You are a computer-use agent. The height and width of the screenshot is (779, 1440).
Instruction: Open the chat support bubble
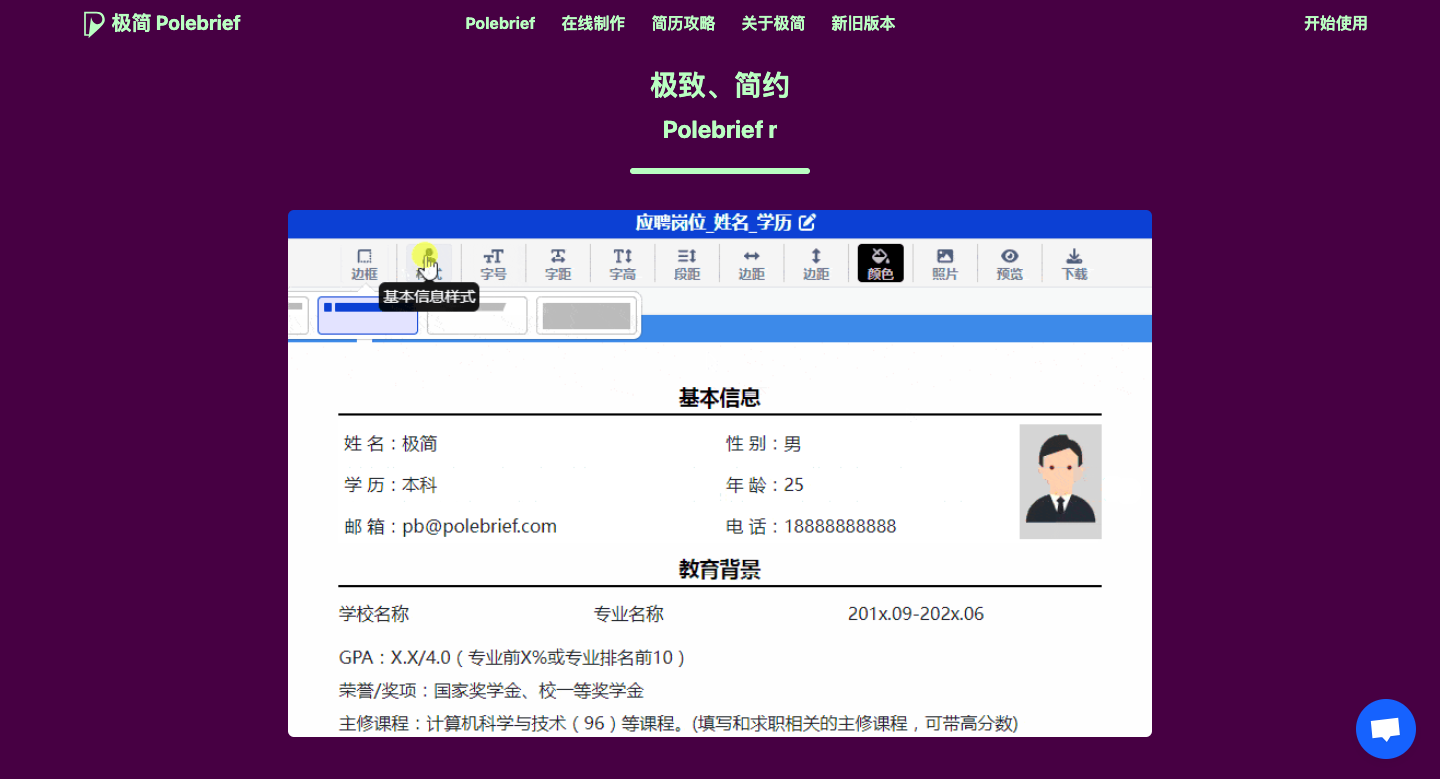(x=1385, y=729)
